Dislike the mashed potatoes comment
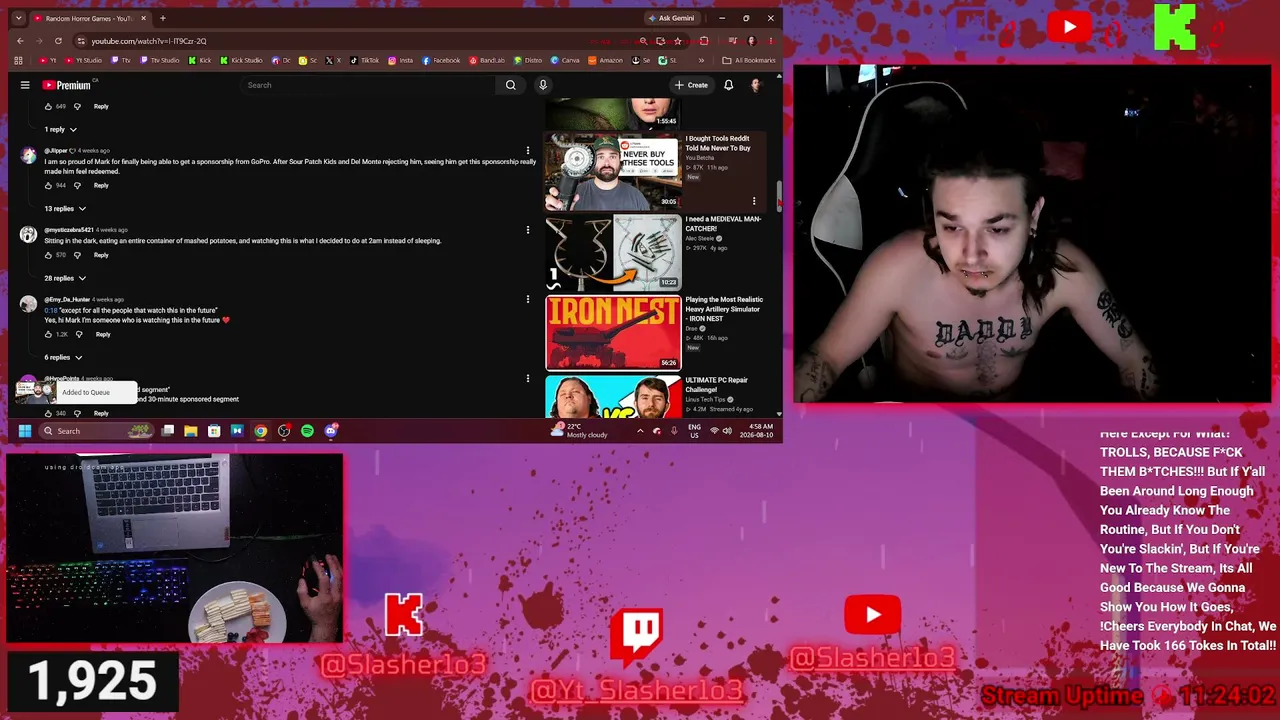Viewport: 1280px width, 720px height. (77, 255)
